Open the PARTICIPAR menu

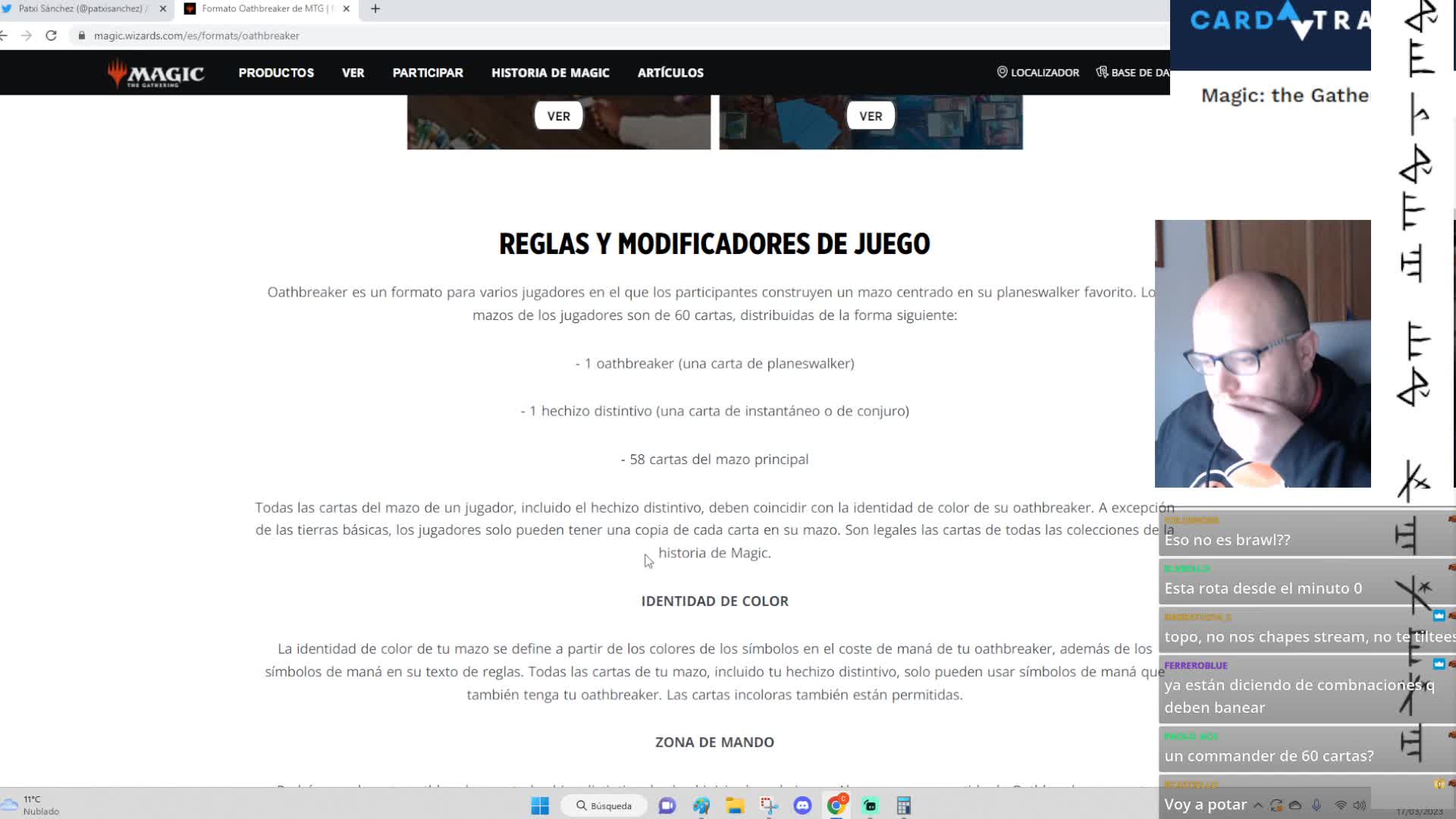(428, 73)
